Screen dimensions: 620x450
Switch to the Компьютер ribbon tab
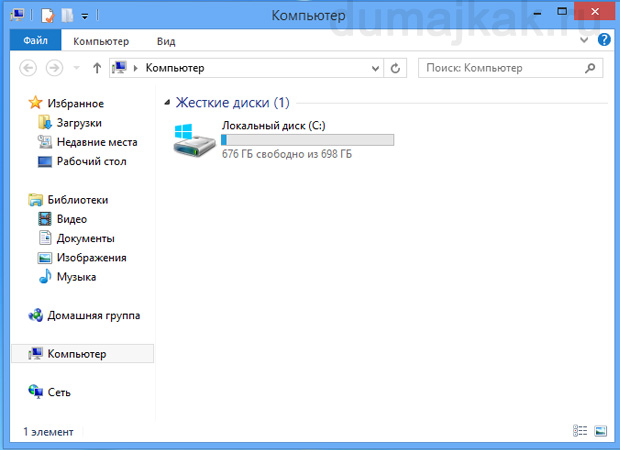tap(101, 41)
